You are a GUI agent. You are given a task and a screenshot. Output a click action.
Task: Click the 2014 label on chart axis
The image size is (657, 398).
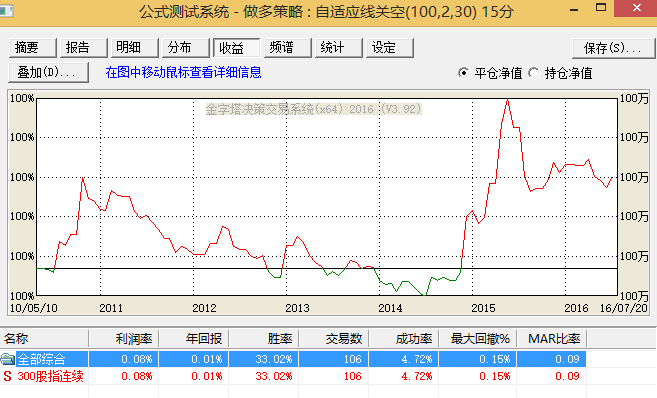[x=390, y=308]
